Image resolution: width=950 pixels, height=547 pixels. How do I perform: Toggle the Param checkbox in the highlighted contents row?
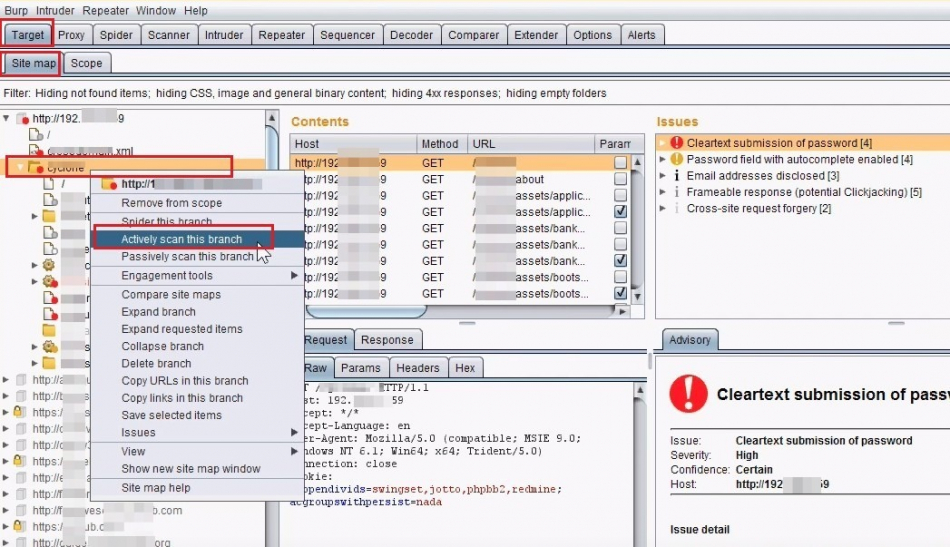click(x=620, y=163)
